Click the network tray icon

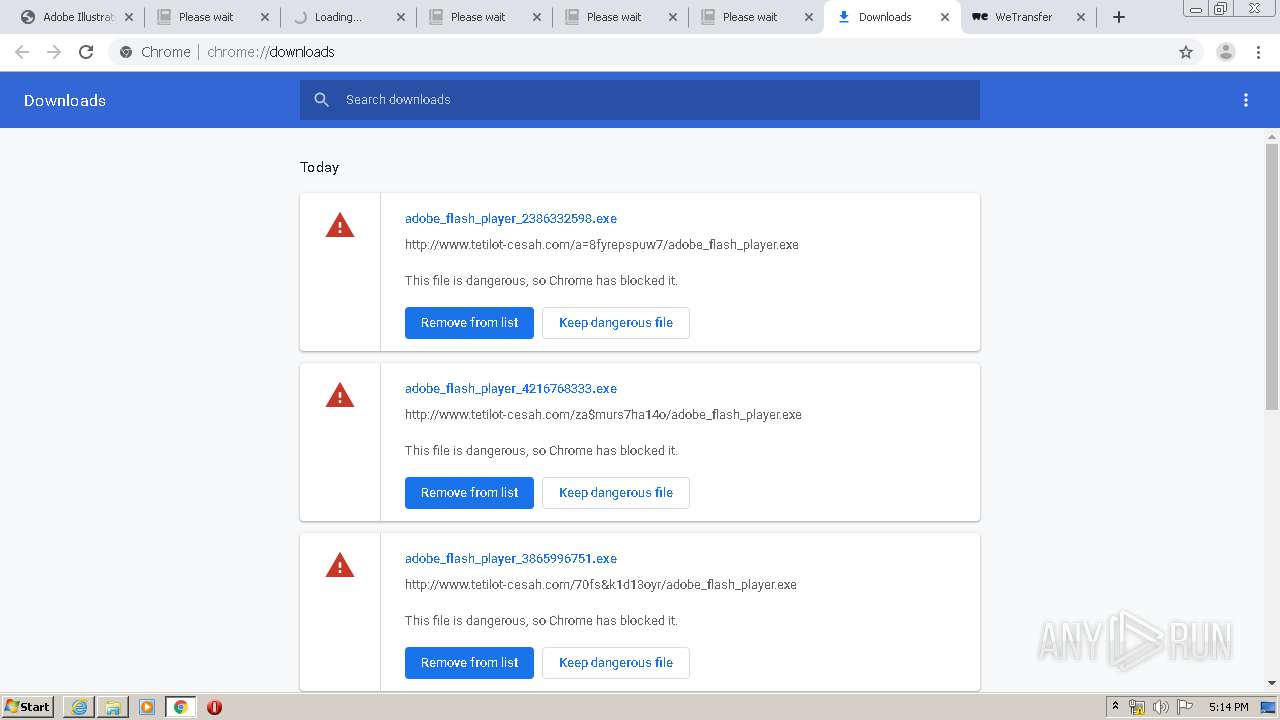pyautogui.click(x=1137, y=707)
